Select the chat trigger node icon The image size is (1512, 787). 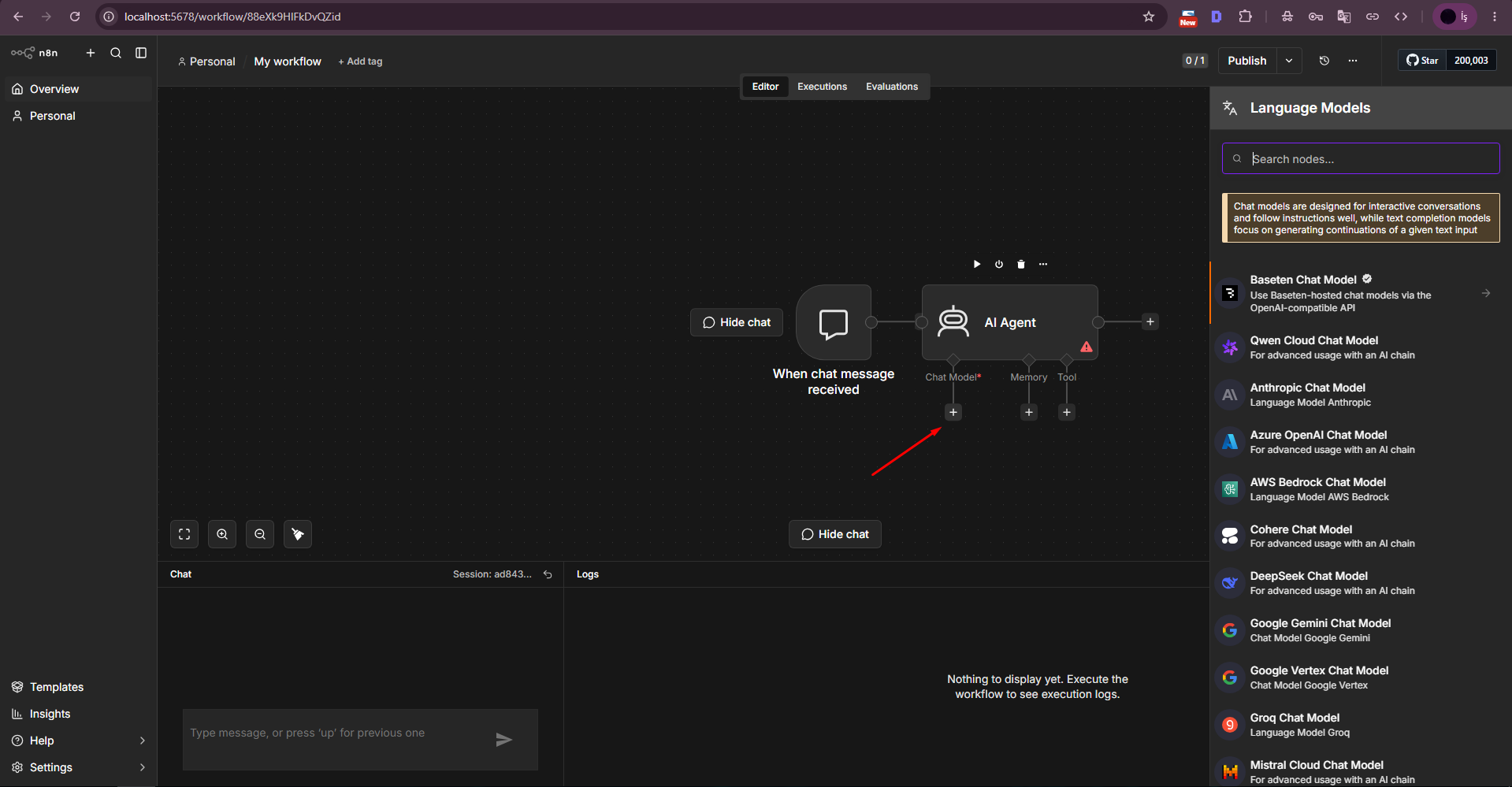click(x=834, y=322)
